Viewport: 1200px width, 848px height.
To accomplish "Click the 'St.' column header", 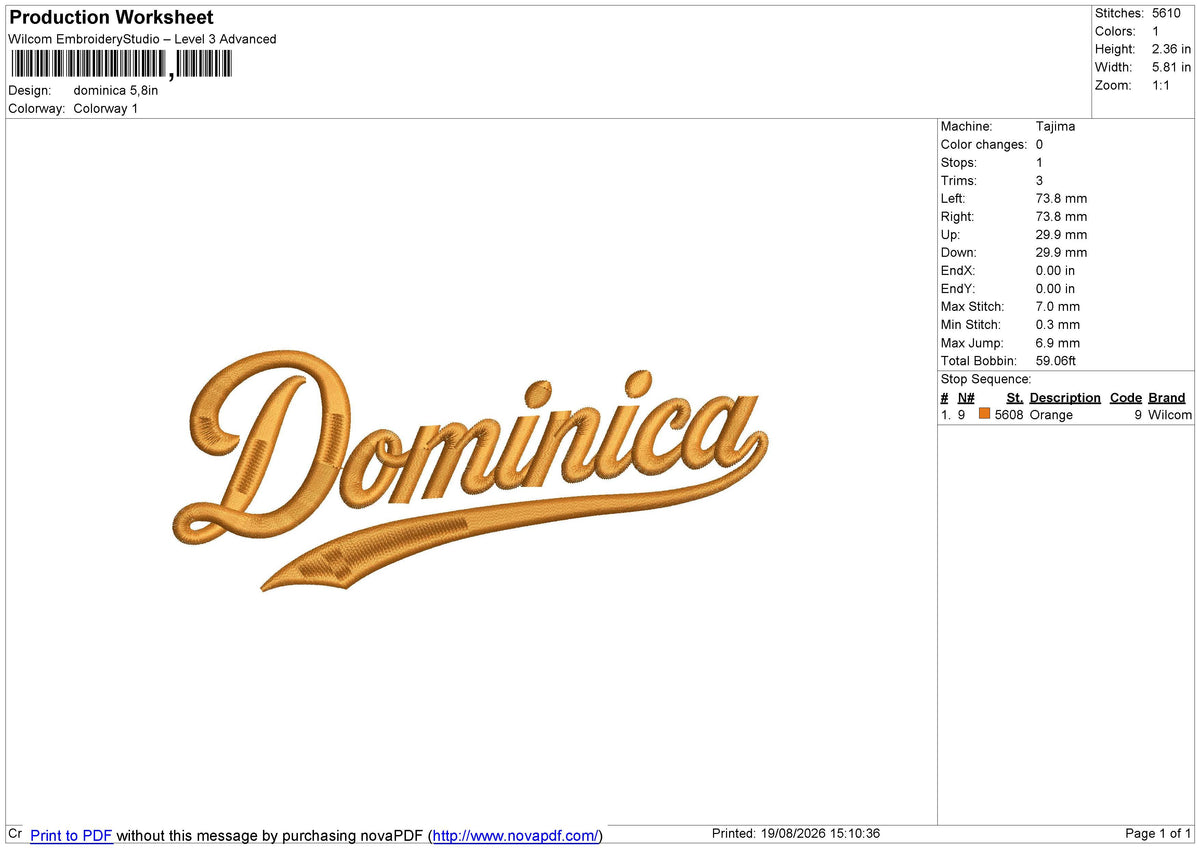I will pos(1014,397).
